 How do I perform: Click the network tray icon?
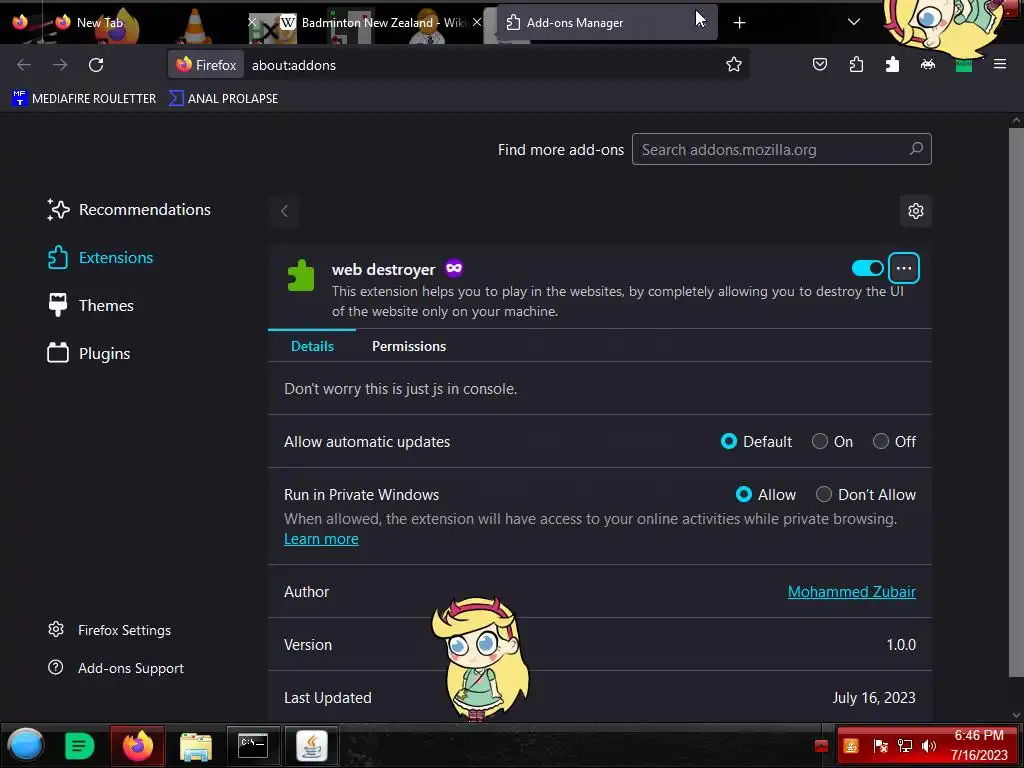click(x=905, y=746)
